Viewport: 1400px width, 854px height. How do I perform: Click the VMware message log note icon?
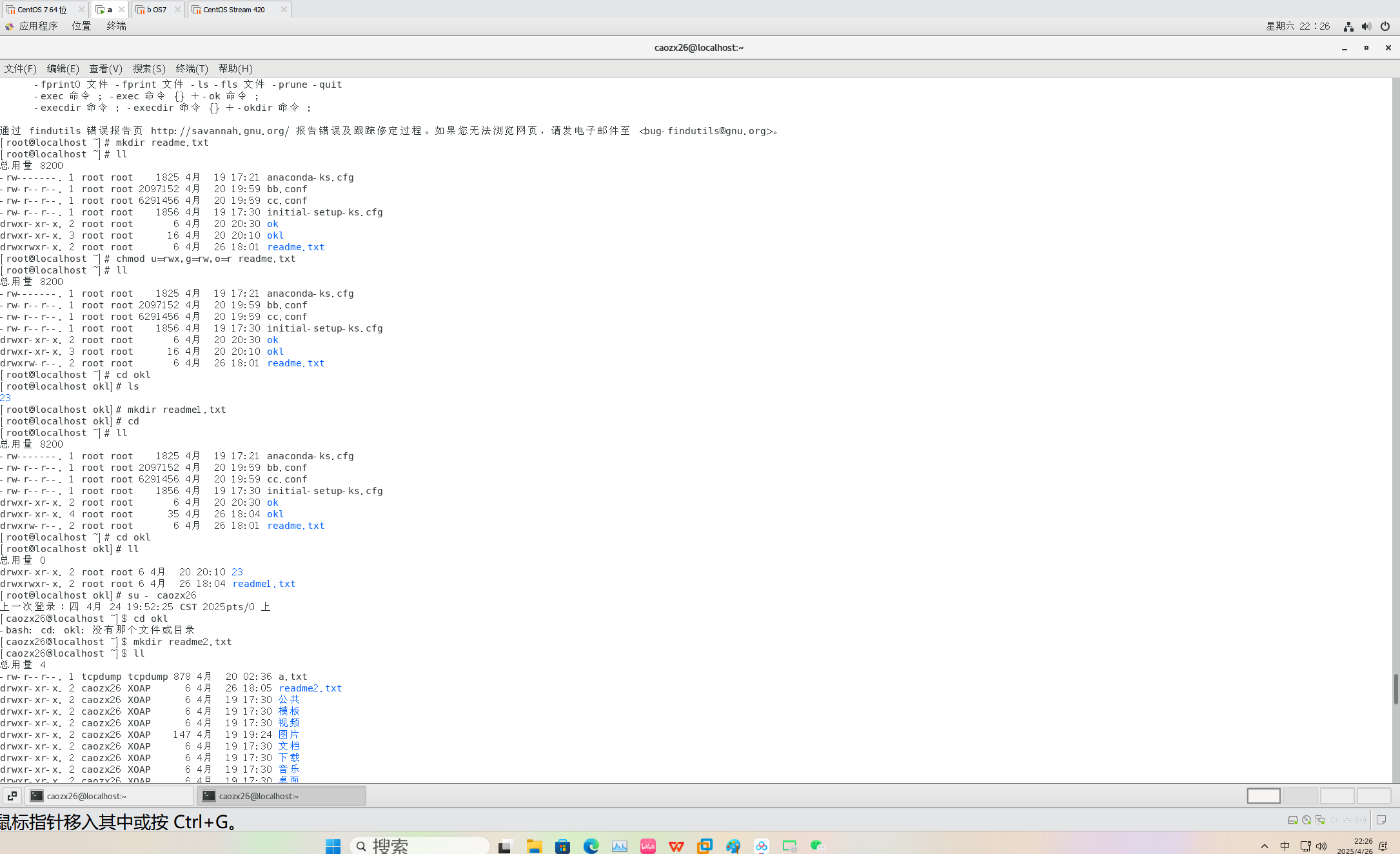pyautogui.click(x=1381, y=820)
